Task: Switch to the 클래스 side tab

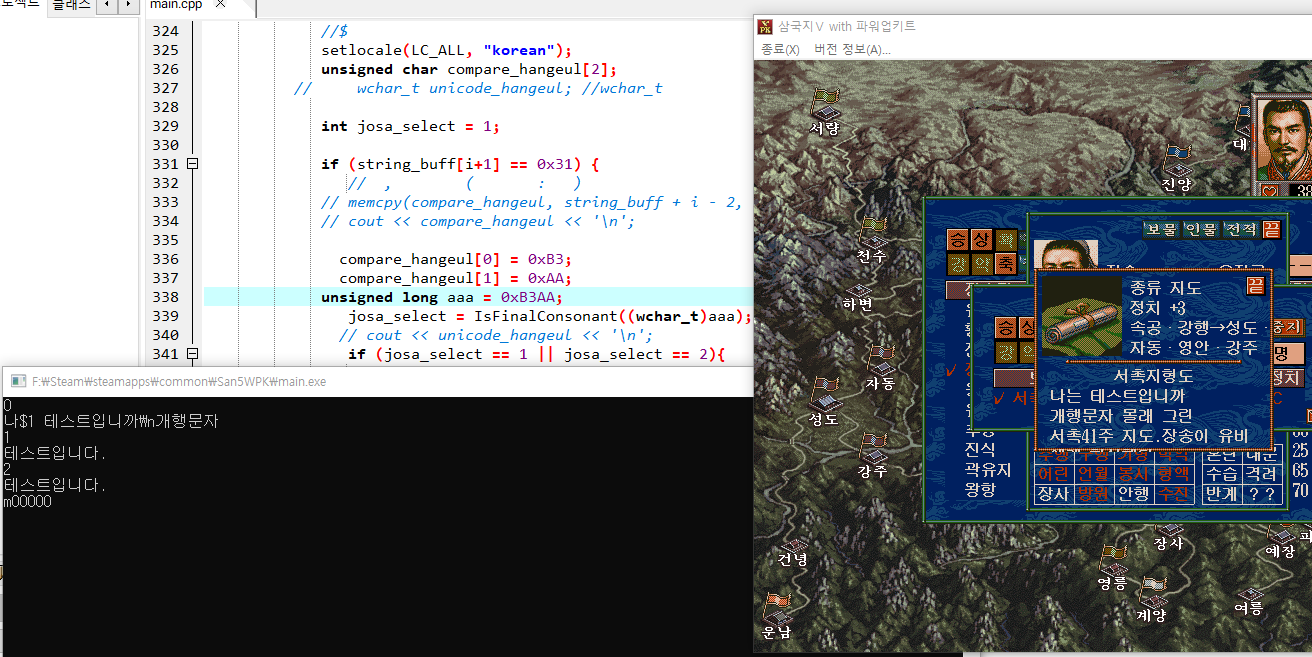Action: (x=71, y=5)
